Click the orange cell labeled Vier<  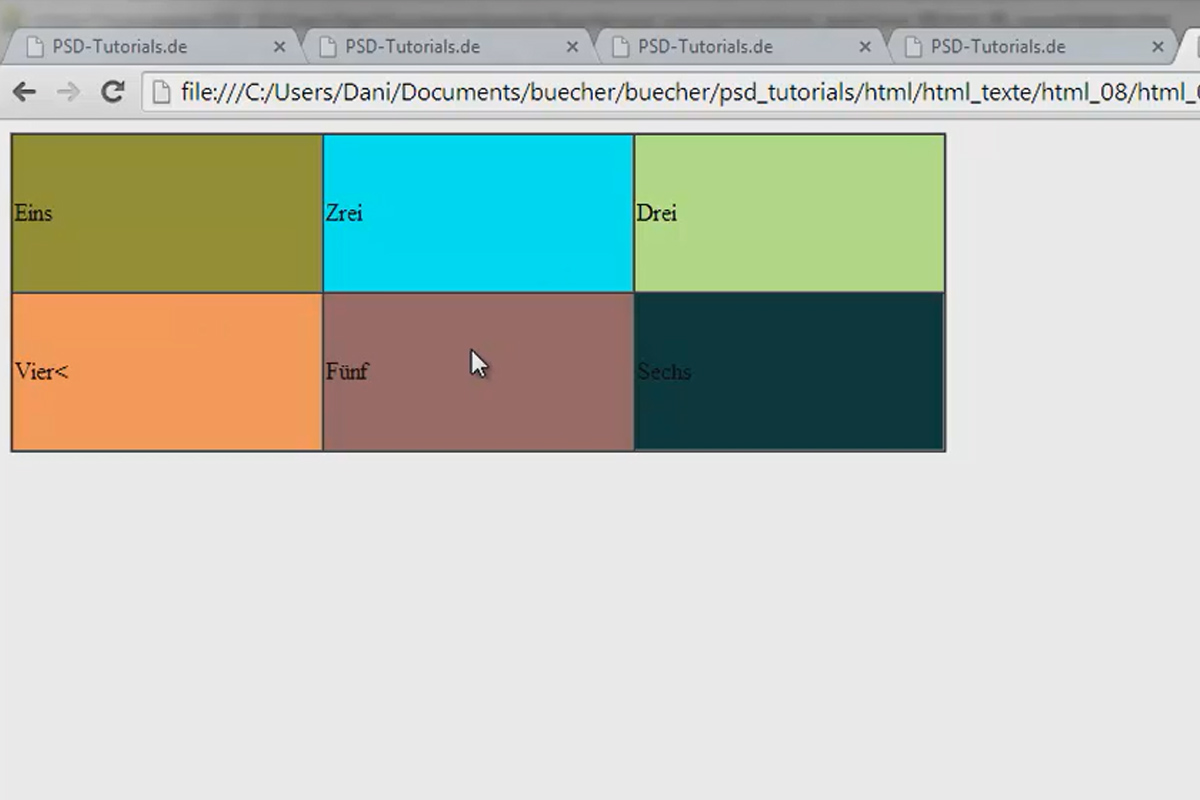(165, 370)
